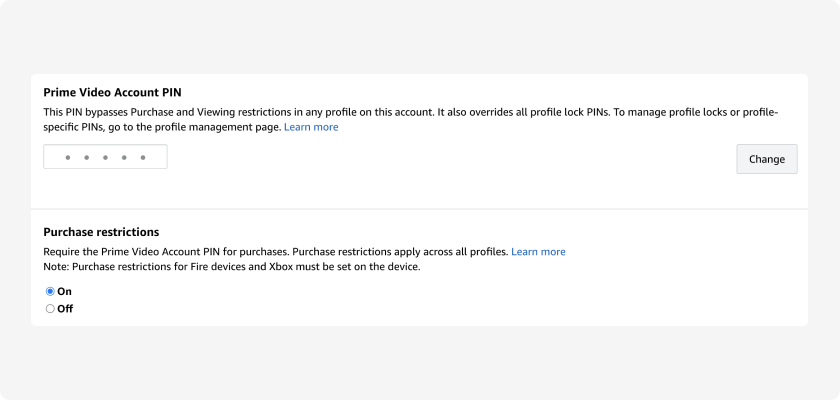Click the divider between PIN and Purchase sections
Screen dimensions: 840x400
tap(419, 209)
